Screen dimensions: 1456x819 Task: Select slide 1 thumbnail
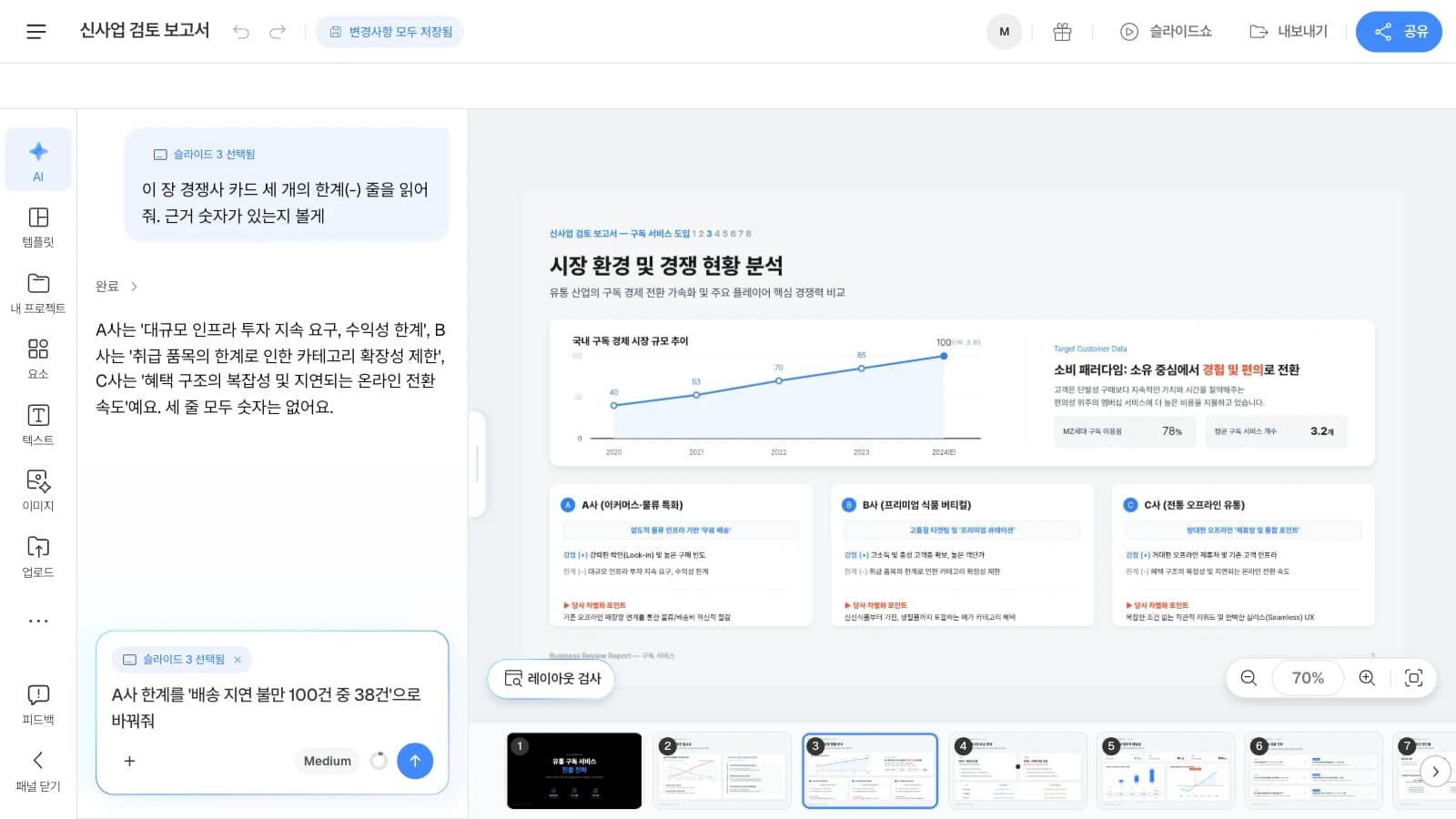(574, 771)
